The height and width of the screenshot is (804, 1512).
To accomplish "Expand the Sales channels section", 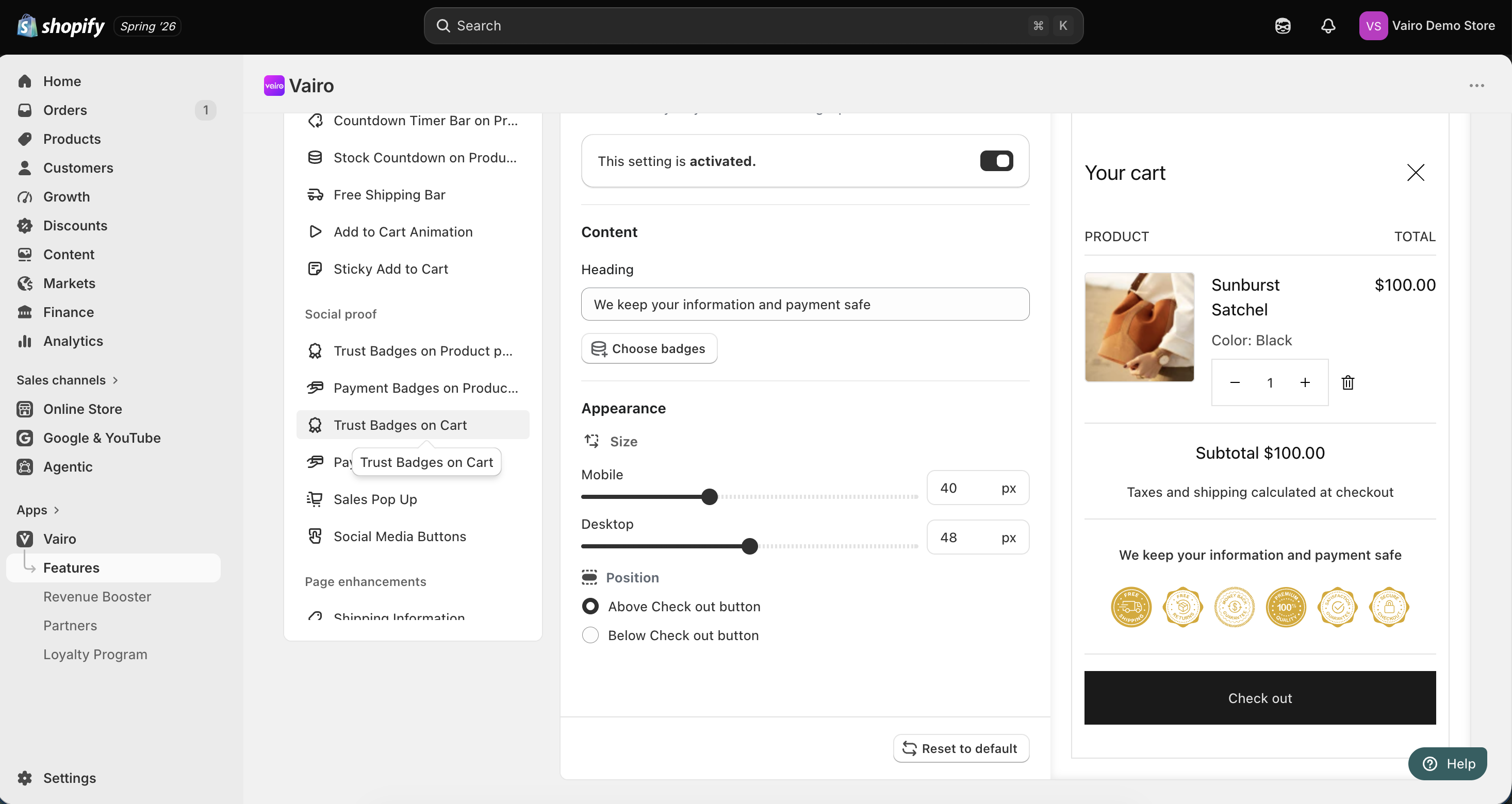I will coord(68,380).
